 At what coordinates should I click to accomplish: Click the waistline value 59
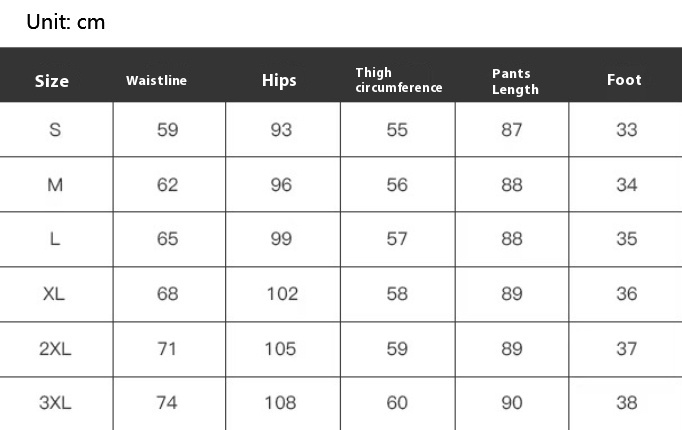pyautogui.click(x=167, y=130)
